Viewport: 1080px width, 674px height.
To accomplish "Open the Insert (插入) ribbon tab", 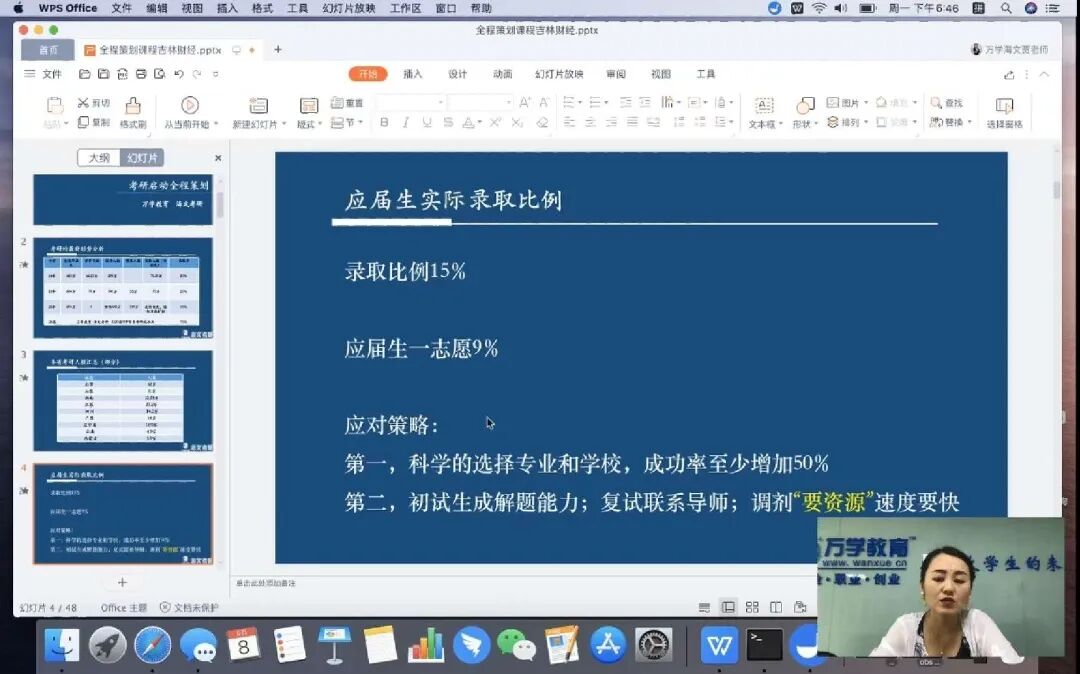I will coord(412,74).
